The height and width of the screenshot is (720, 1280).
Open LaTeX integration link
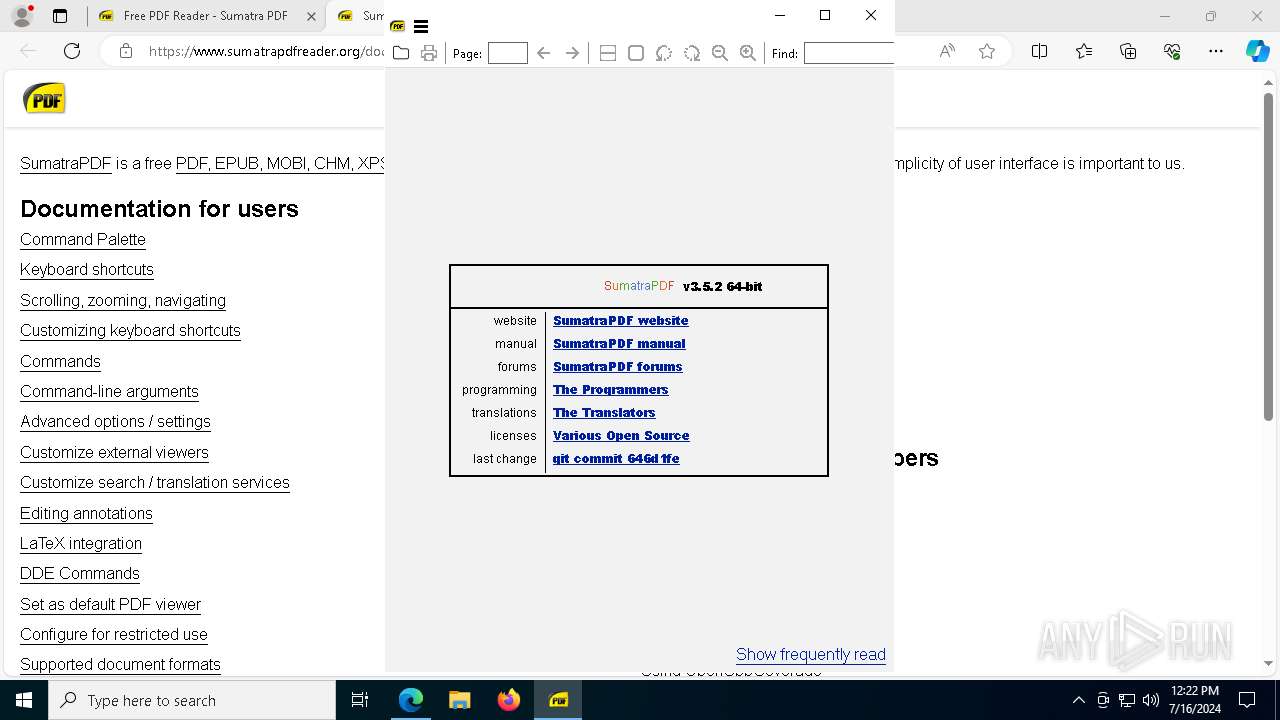coord(81,543)
